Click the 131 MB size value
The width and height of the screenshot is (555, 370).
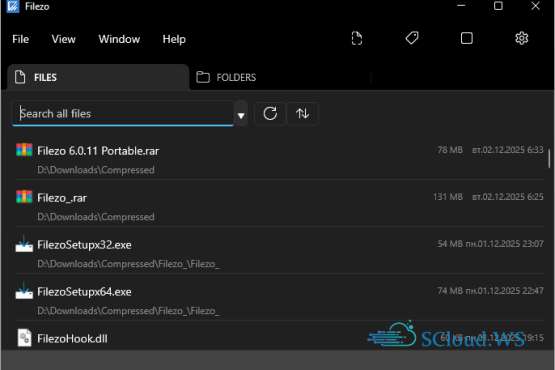(448, 197)
